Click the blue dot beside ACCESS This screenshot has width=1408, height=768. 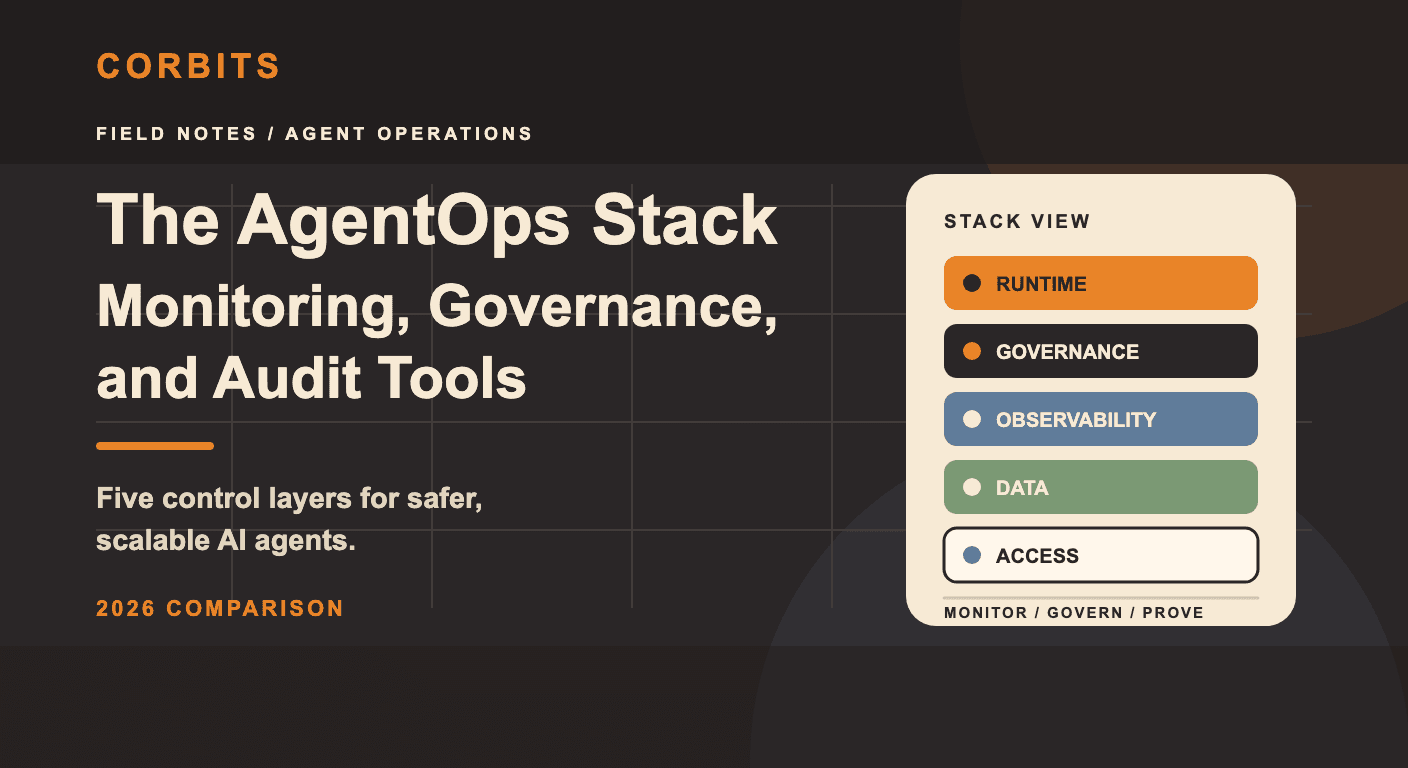click(971, 555)
